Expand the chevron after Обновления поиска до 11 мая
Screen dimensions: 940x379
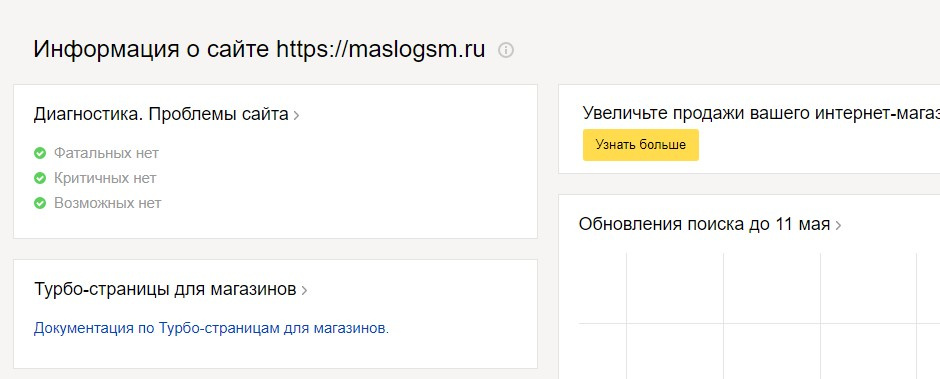coord(838,225)
